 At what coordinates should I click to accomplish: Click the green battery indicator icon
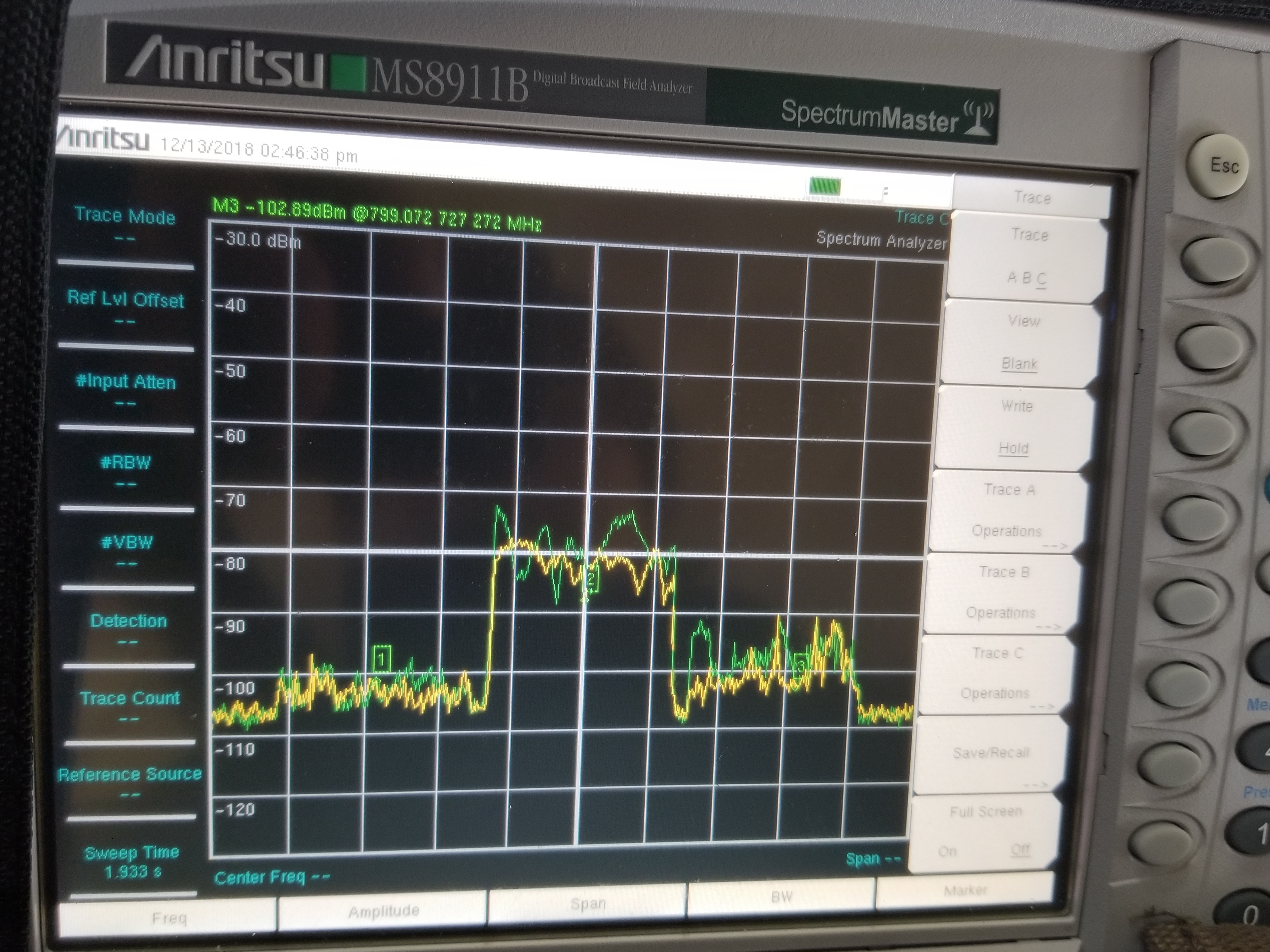tap(825, 186)
